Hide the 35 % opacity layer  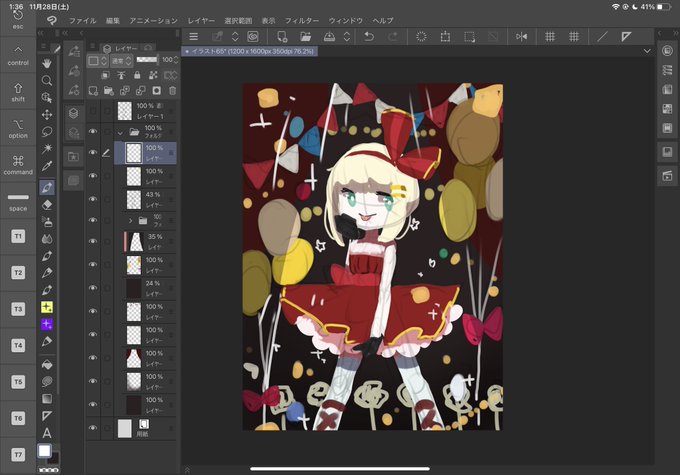pyautogui.click(x=93, y=241)
